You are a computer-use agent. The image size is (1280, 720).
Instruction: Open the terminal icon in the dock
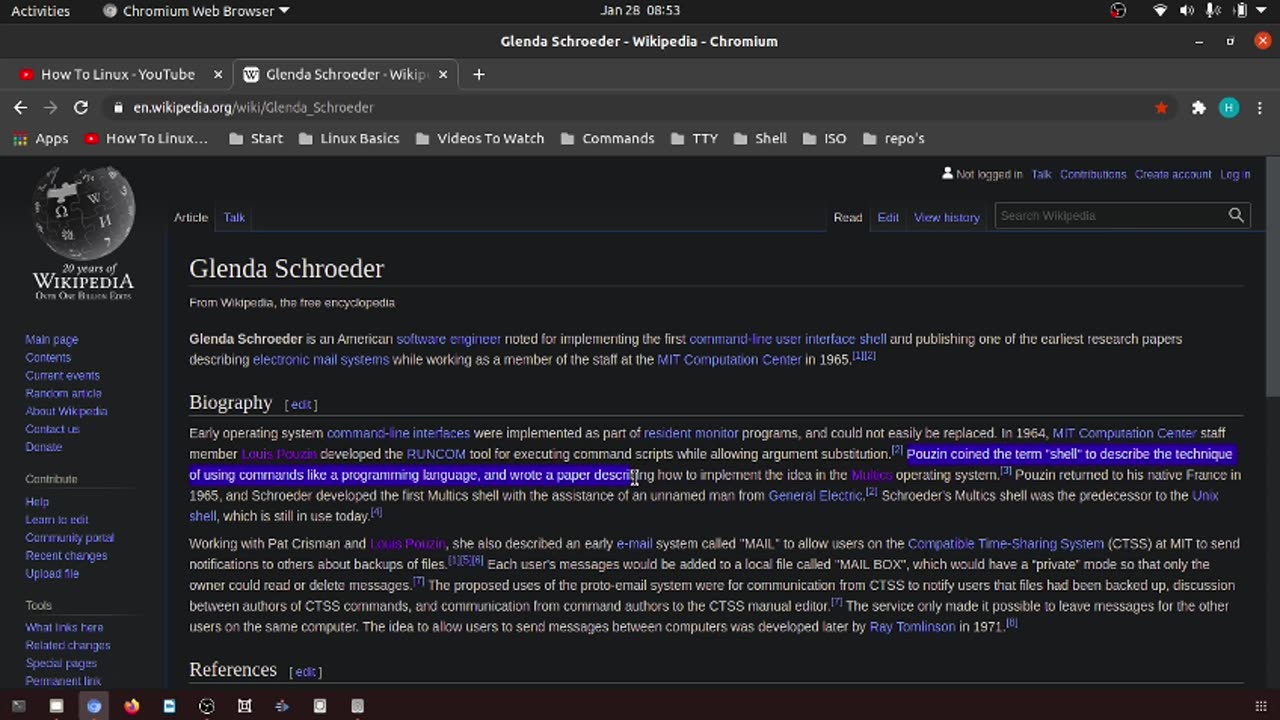click(x=18, y=706)
